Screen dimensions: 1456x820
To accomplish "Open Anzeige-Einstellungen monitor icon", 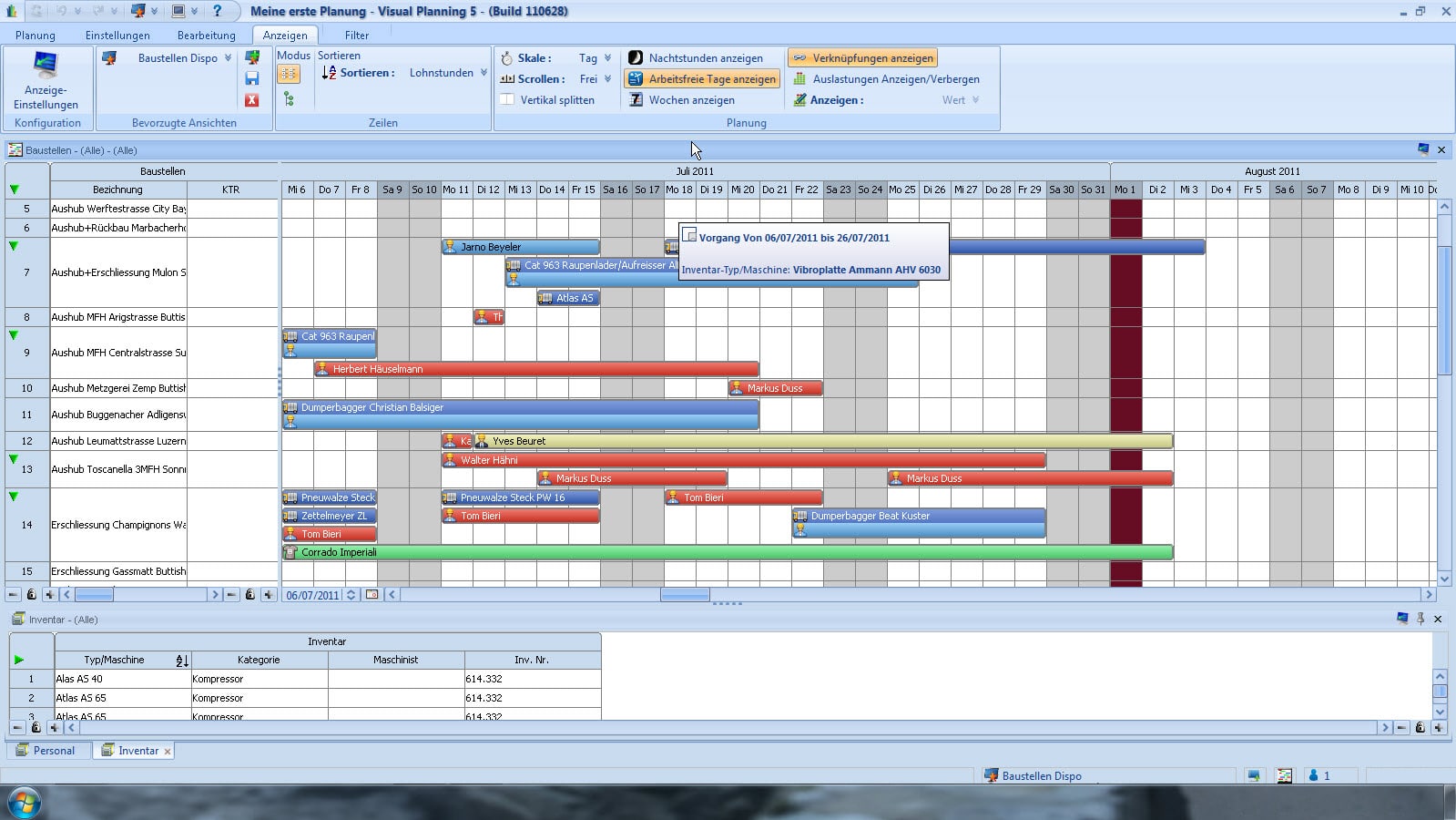I will 46,67.
